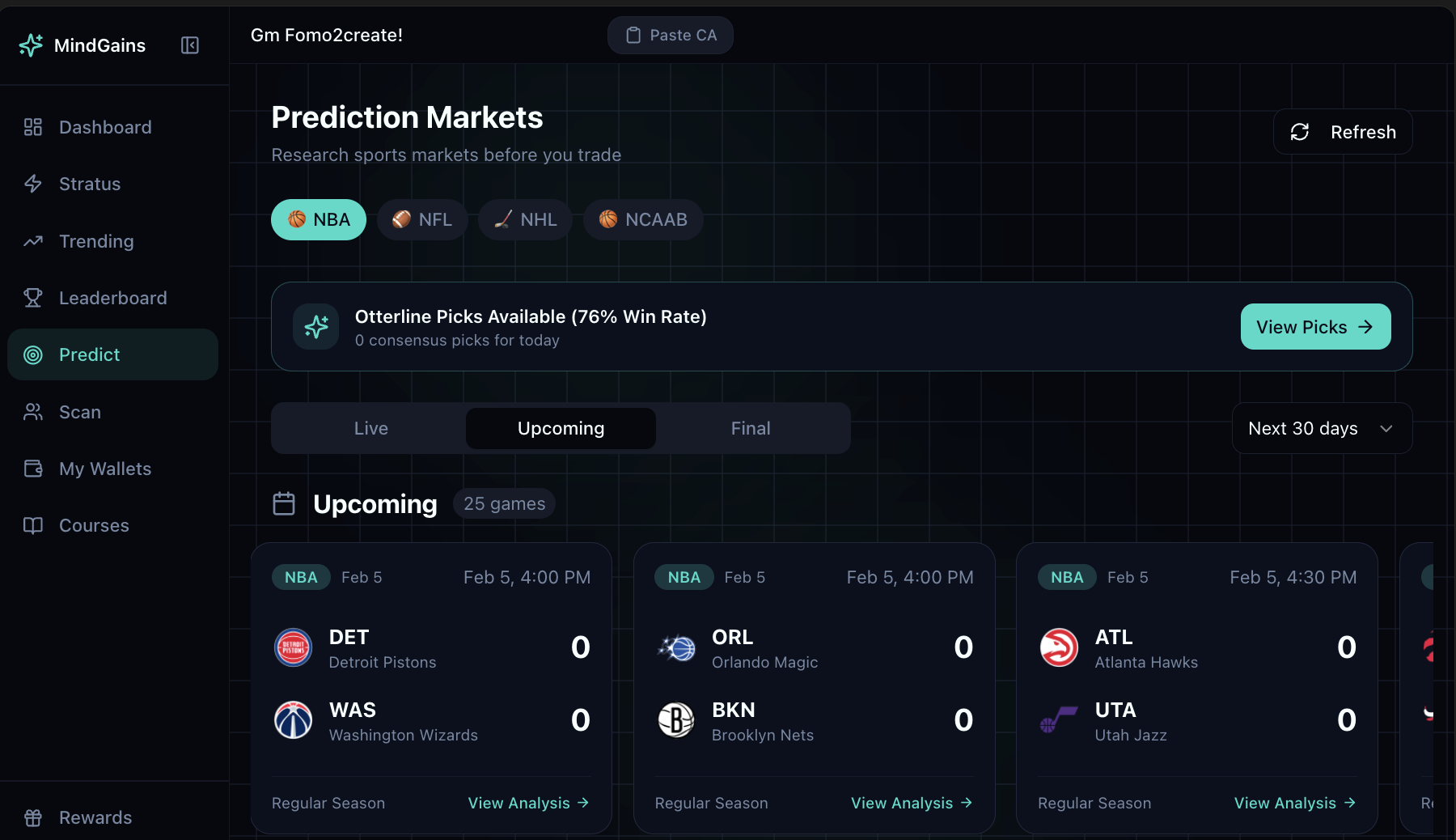
Task: Choose the NCAAB league filter
Action: point(643,219)
